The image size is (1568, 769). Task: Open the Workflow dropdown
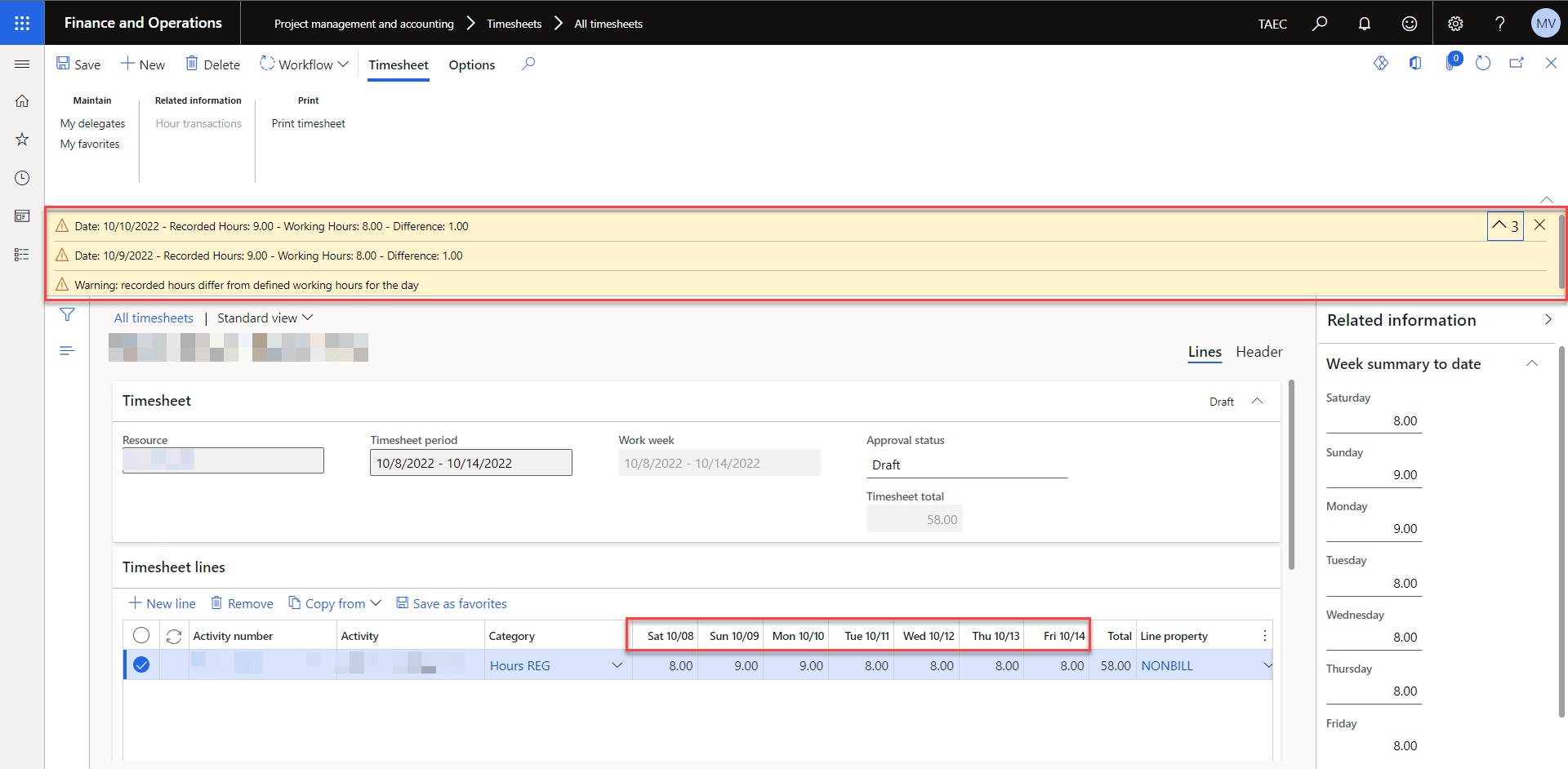[x=304, y=64]
